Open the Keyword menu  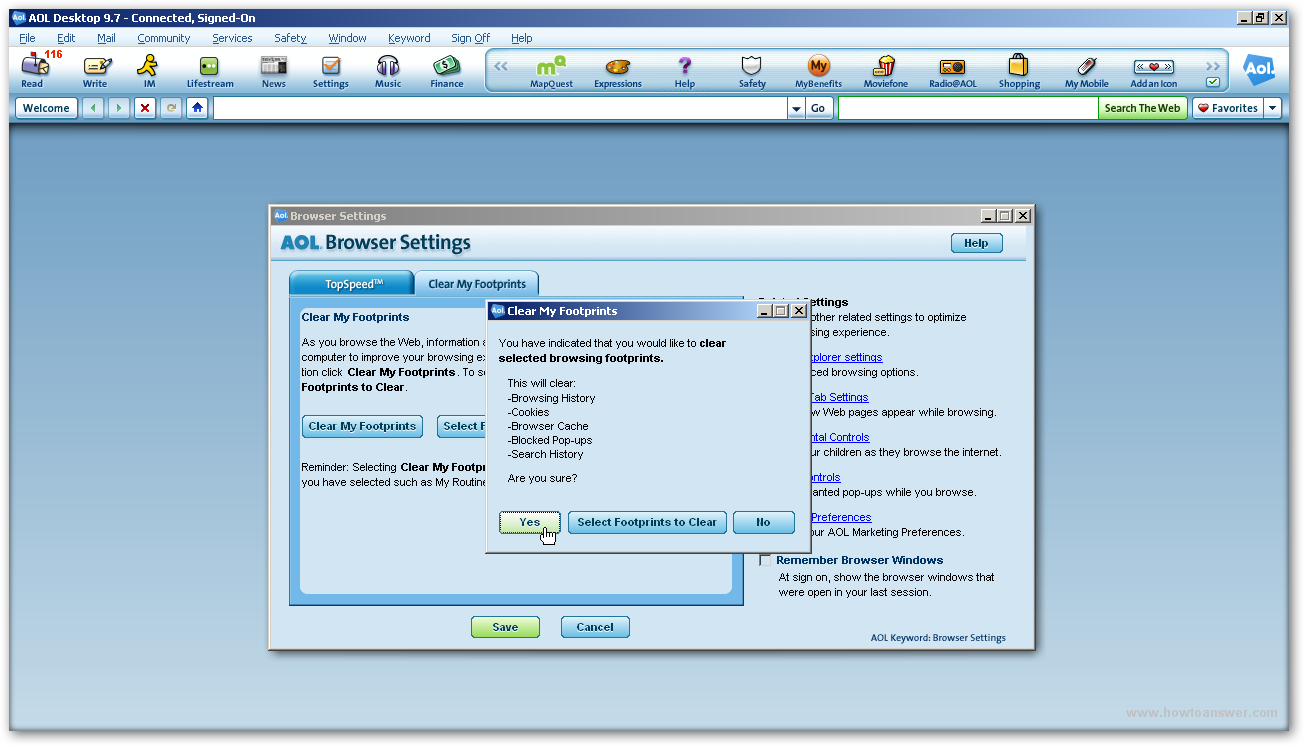(x=409, y=38)
